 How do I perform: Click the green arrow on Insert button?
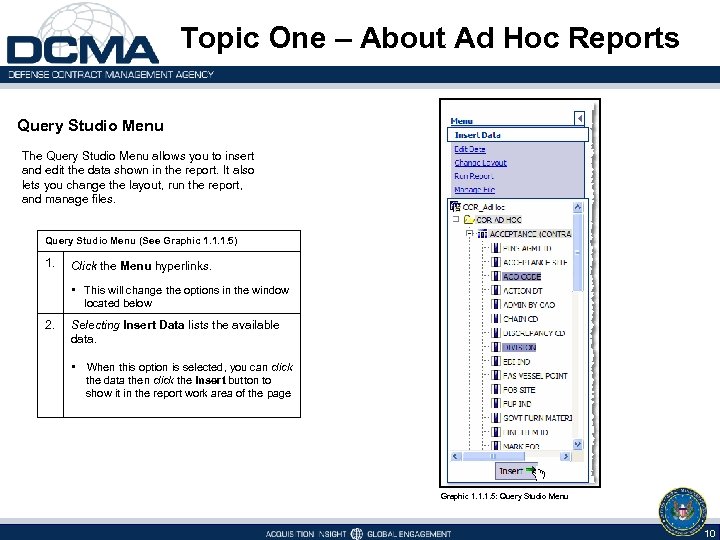point(530,470)
